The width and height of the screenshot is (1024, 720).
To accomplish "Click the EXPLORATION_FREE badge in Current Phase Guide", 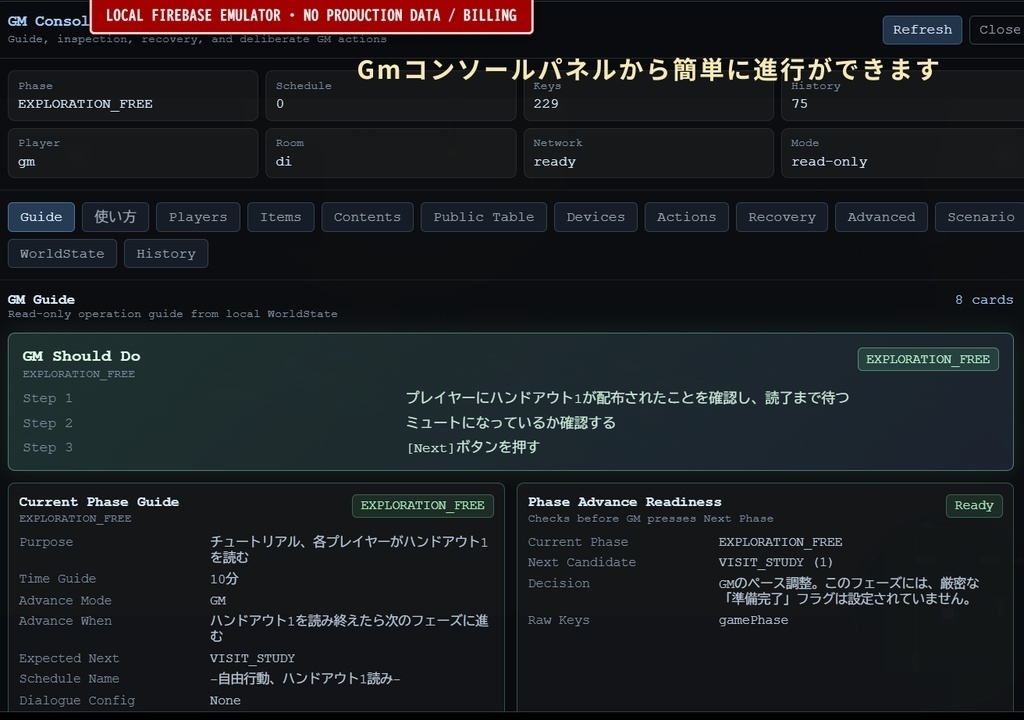I will [x=423, y=506].
